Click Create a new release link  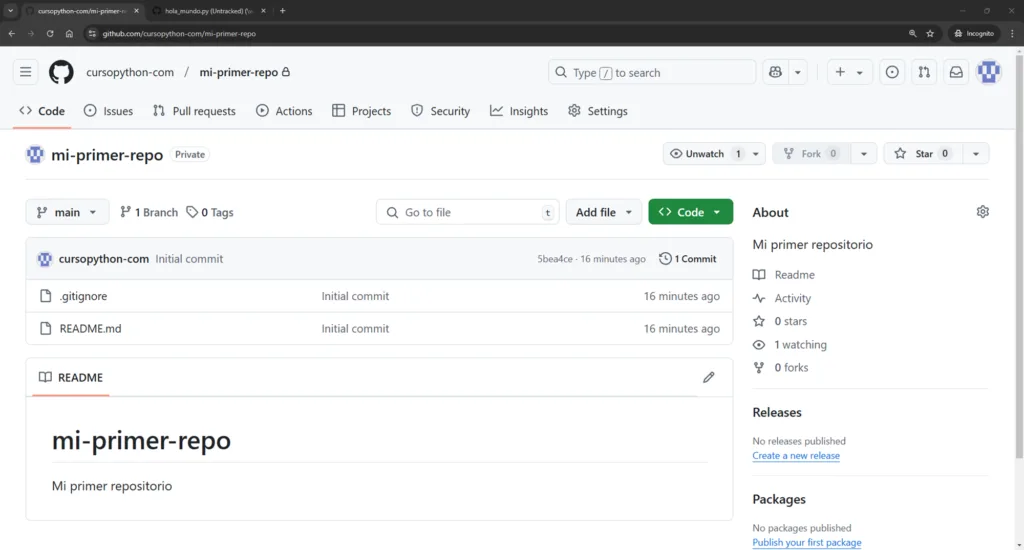click(x=796, y=456)
